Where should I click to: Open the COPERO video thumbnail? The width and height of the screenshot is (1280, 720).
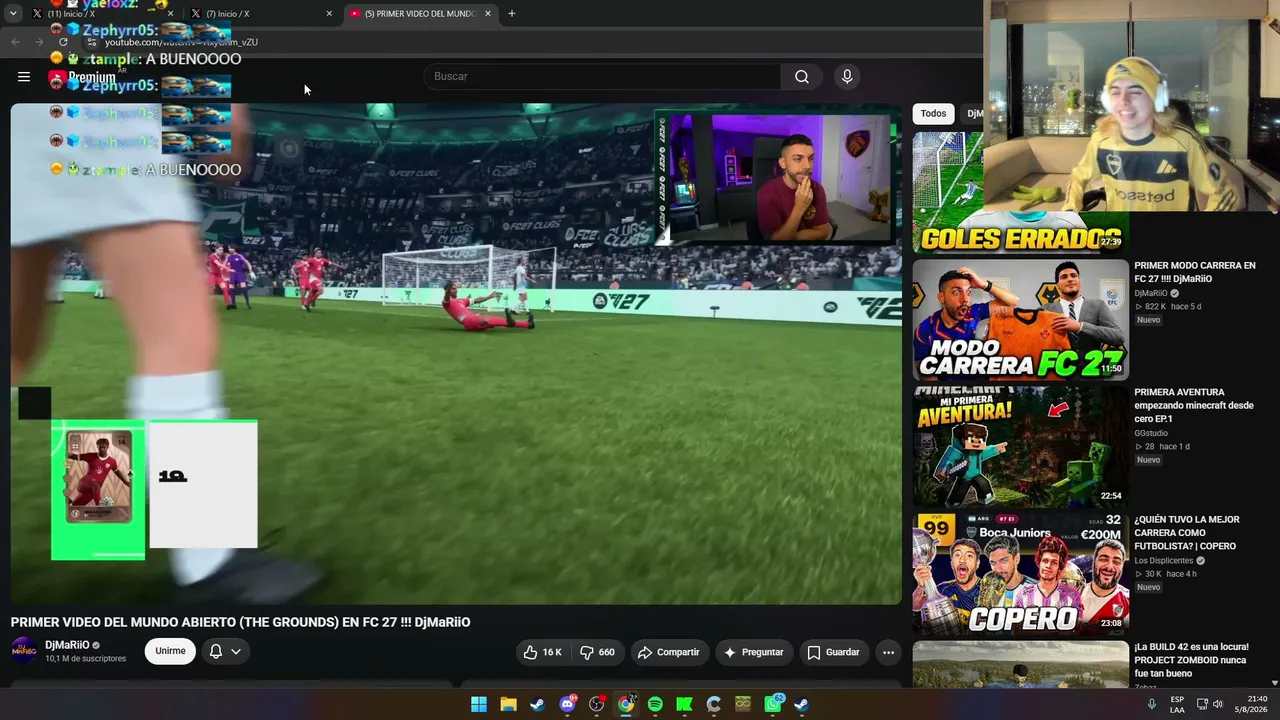tap(1020, 574)
